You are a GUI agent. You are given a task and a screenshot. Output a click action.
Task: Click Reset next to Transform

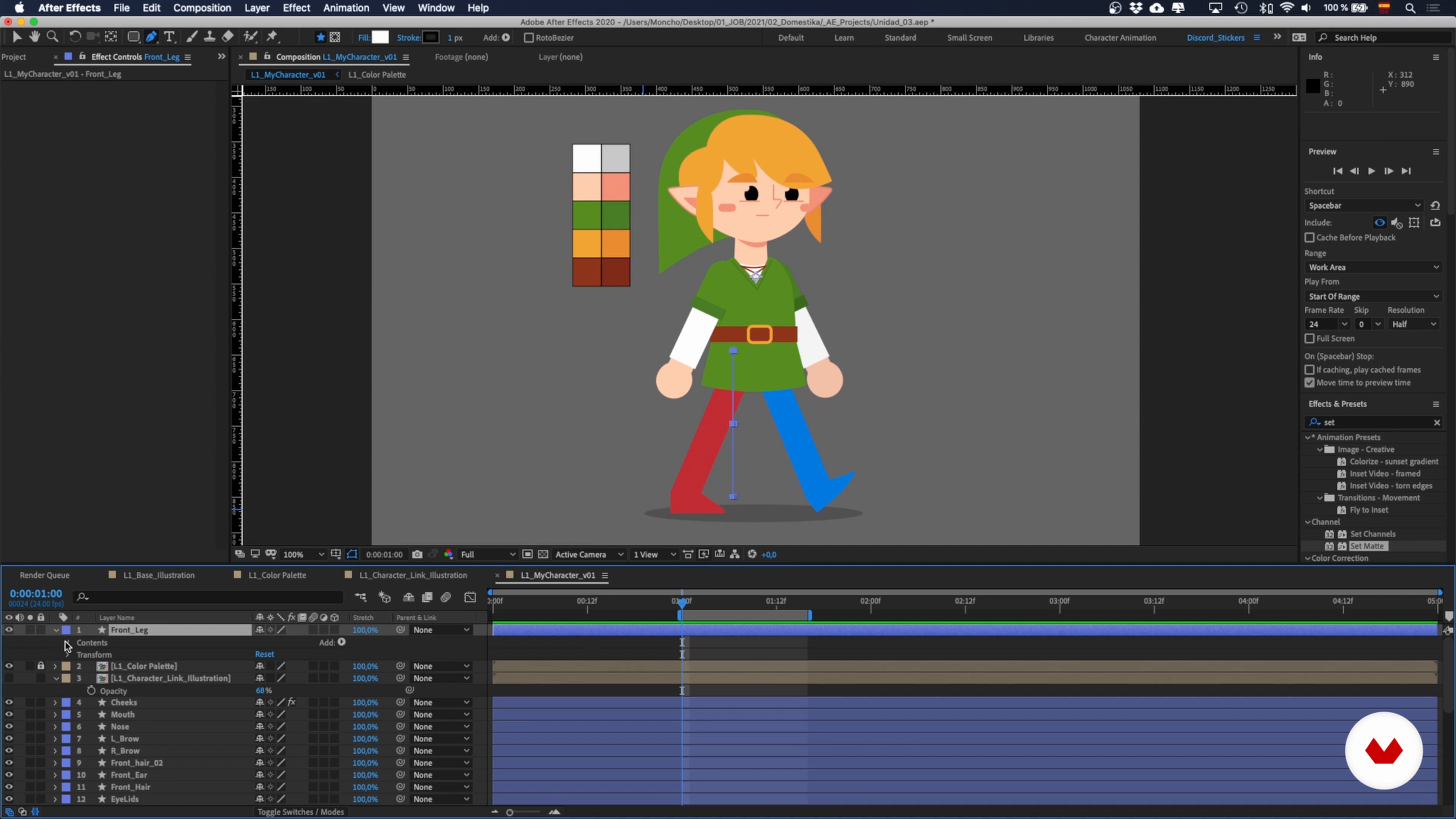(x=265, y=654)
